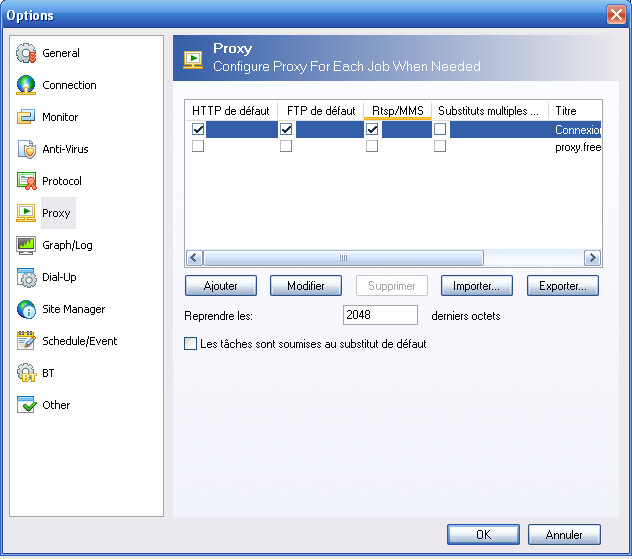Image resolution: width=632 pixels, height=559 pixels.
Task: Open the Monitor settings icon
Action: [x=26, y=118]
